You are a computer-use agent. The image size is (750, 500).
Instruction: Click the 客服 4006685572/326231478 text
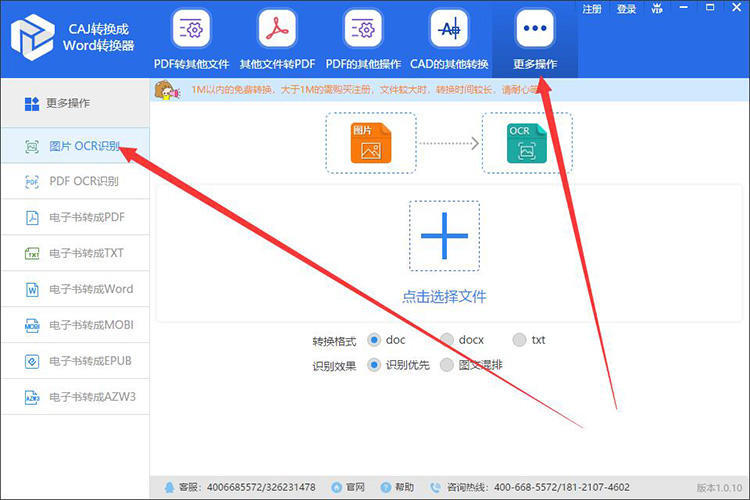(x=247, y=488)
